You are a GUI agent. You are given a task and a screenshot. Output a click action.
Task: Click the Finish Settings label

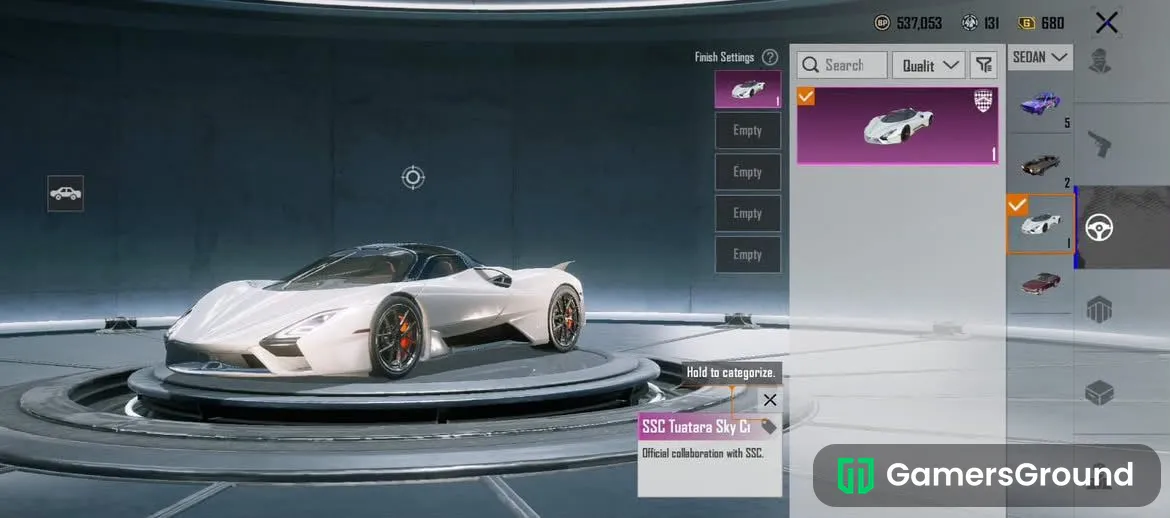(x=725, y=57)
